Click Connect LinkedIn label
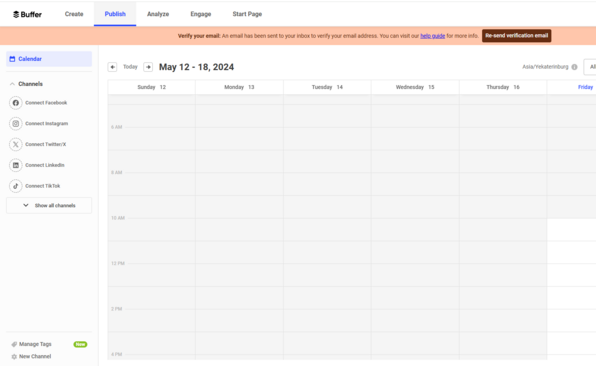596x366 pixels. [45, 165]
